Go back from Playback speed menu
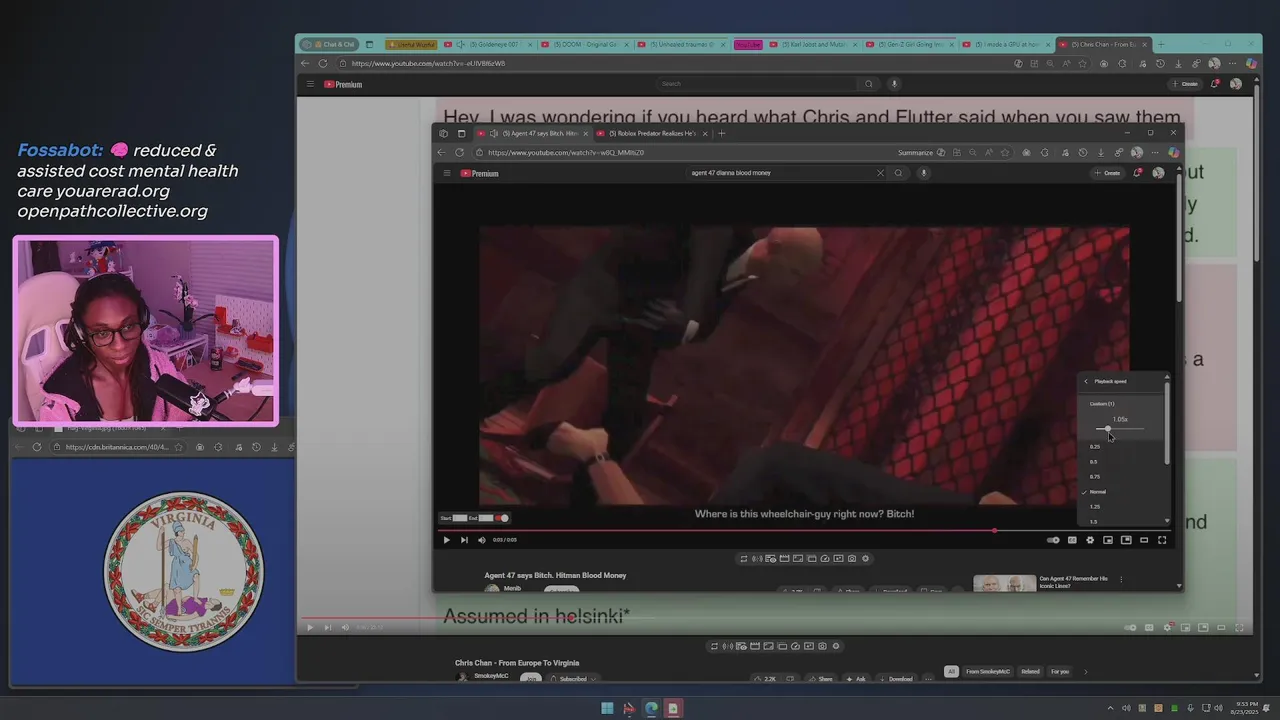Image resolution: width=1280 pixels, height=720 pixels. pos(1086,381)
